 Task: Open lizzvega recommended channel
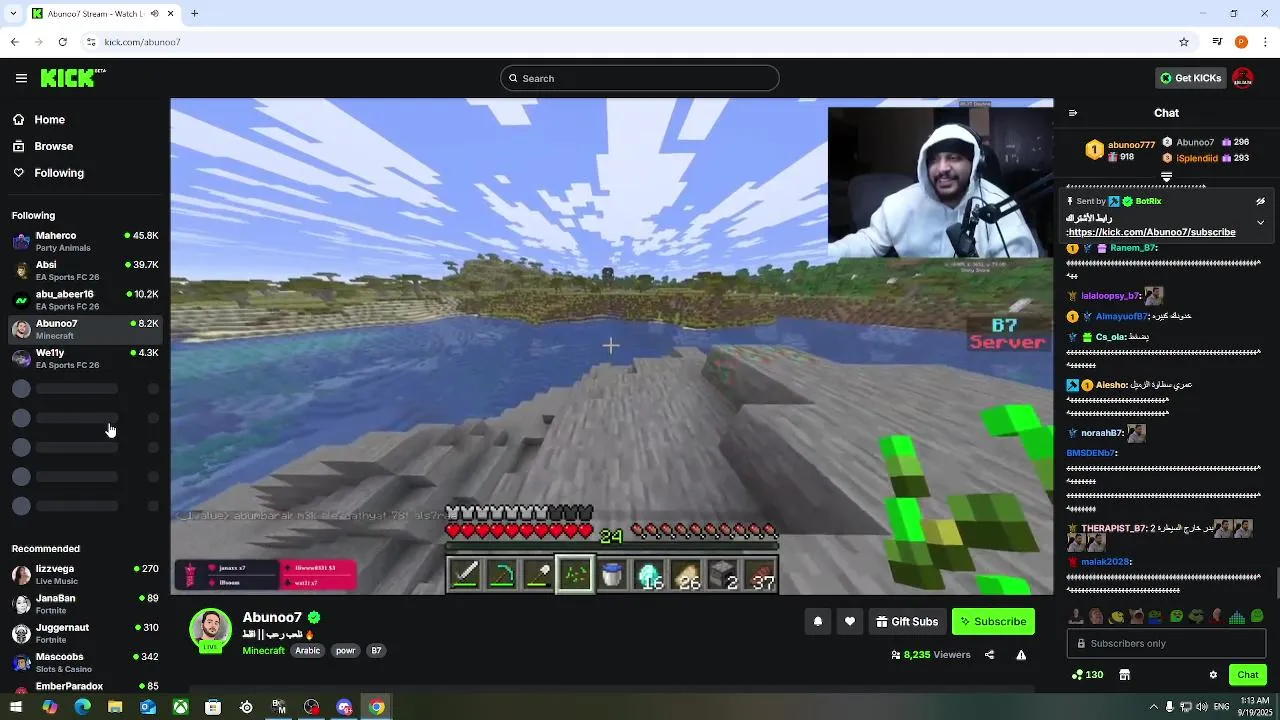coord(84,574)
